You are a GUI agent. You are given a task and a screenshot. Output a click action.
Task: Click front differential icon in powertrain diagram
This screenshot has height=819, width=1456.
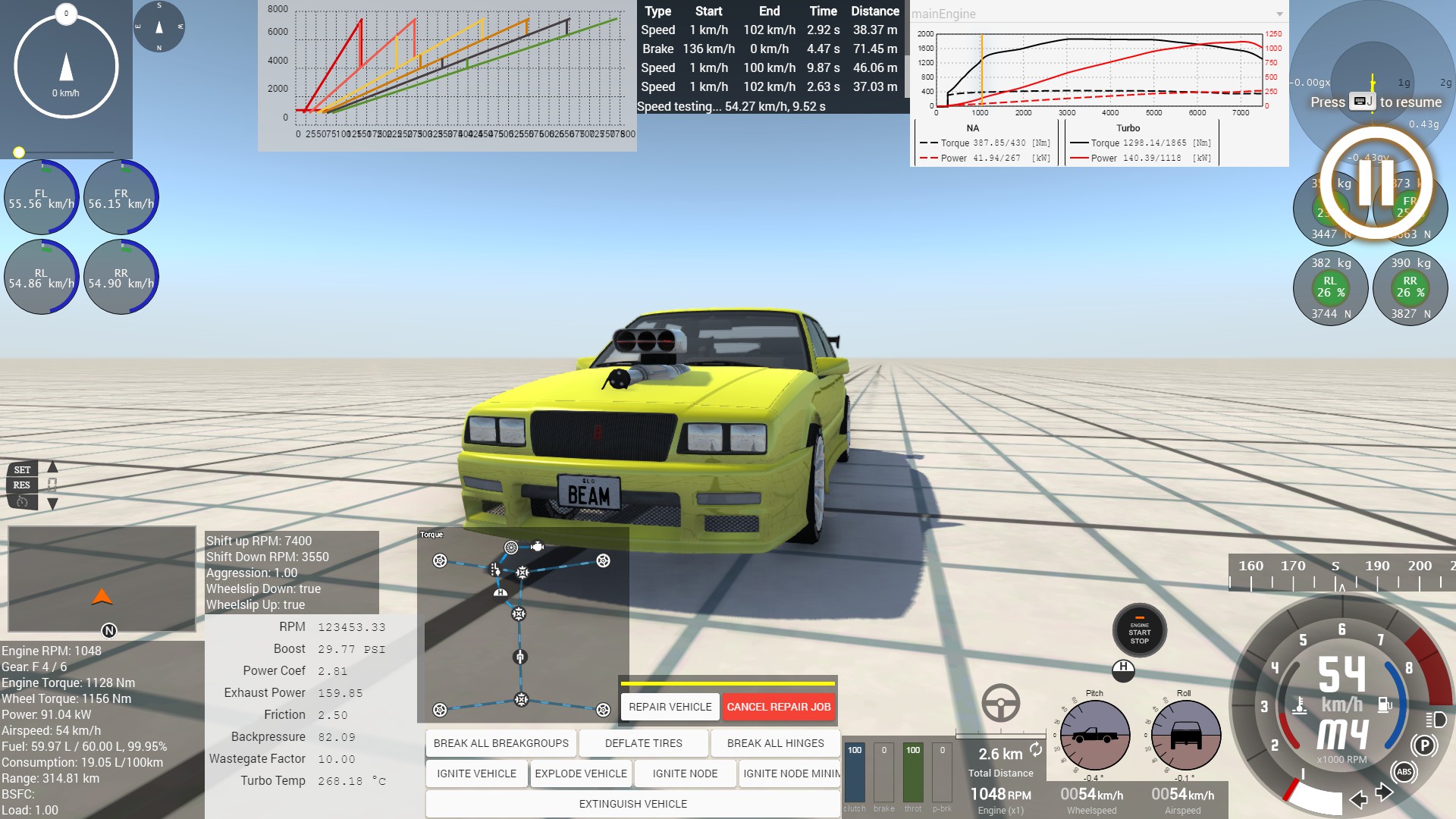click(522, 573)
